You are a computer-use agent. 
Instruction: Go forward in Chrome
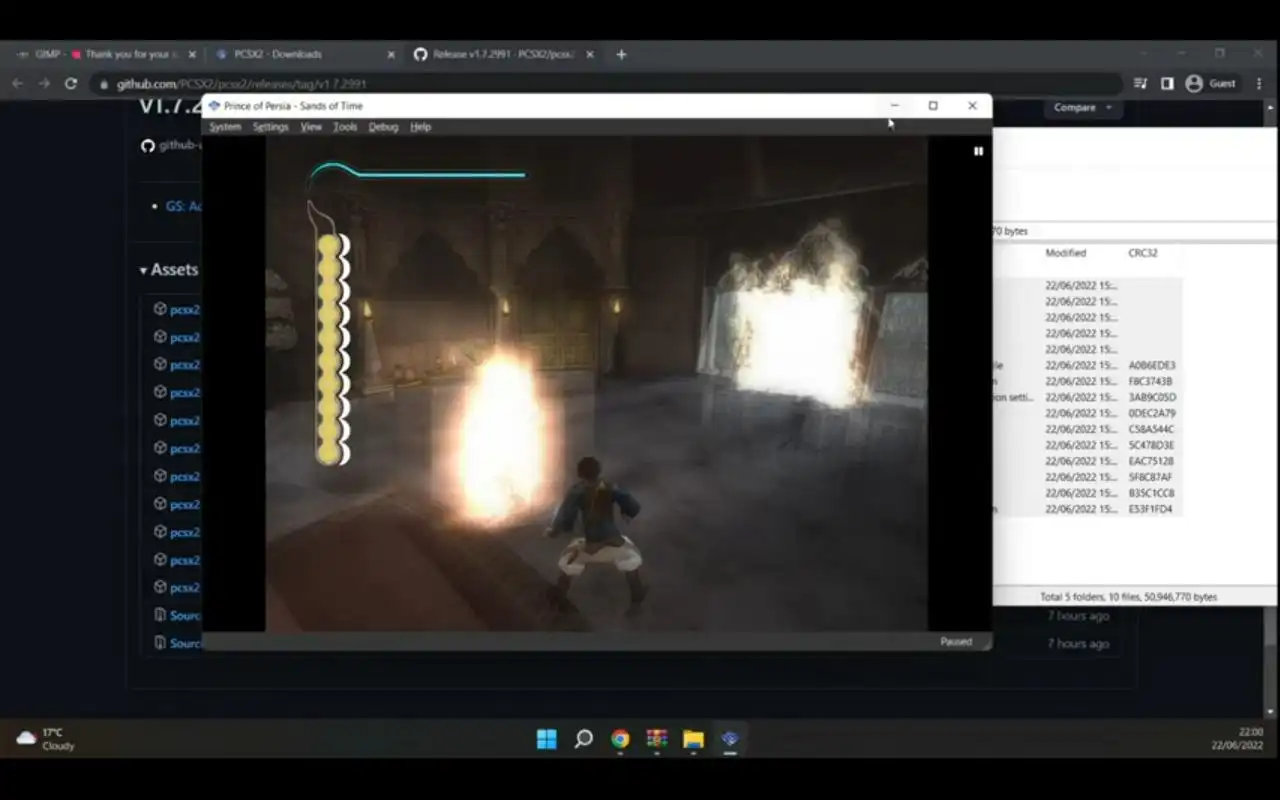point(43,84)
